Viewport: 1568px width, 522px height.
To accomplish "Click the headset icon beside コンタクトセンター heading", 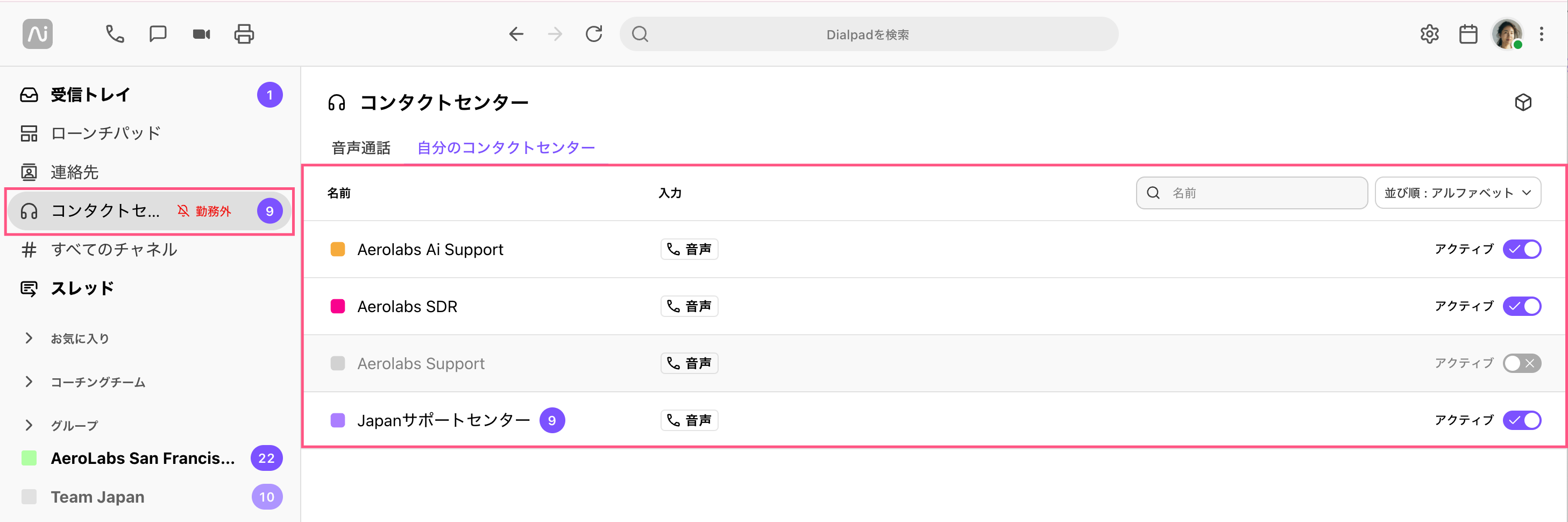I will [337, 102].
